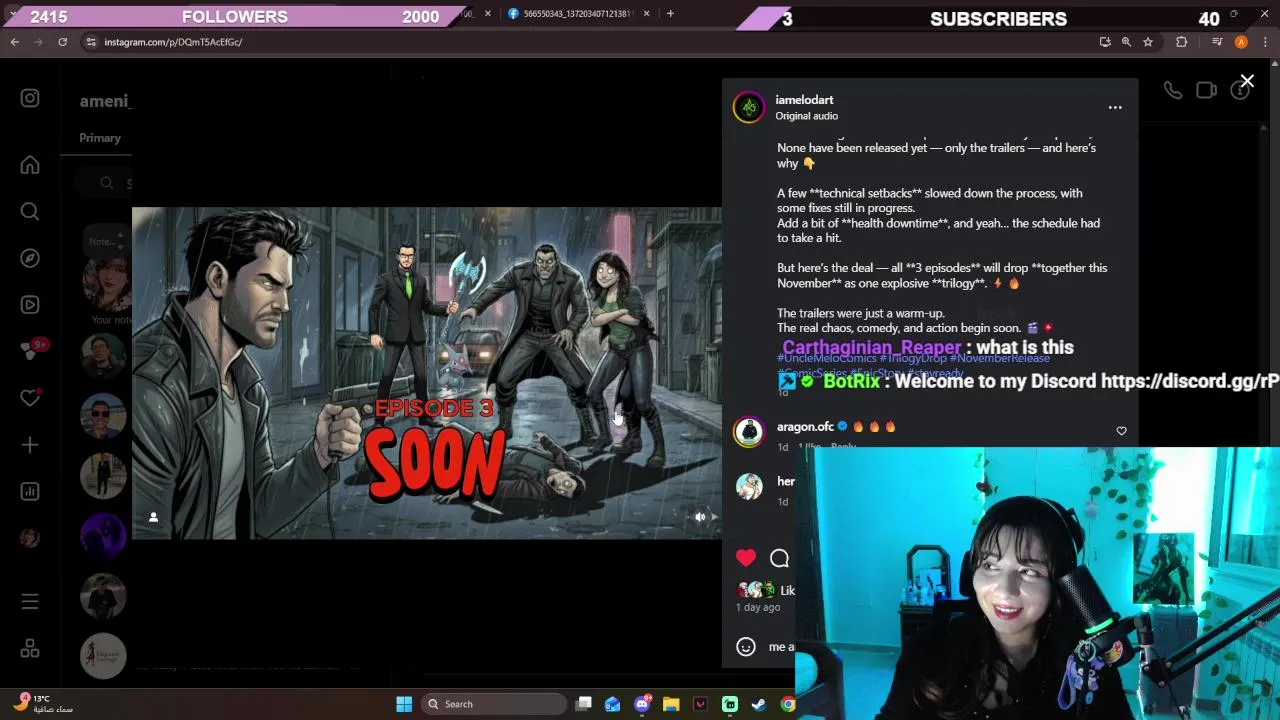Like the aragon.ofc comment heart
Image resolution: width=1280 pixels, height=720 pixels.
coord(1121,431)
